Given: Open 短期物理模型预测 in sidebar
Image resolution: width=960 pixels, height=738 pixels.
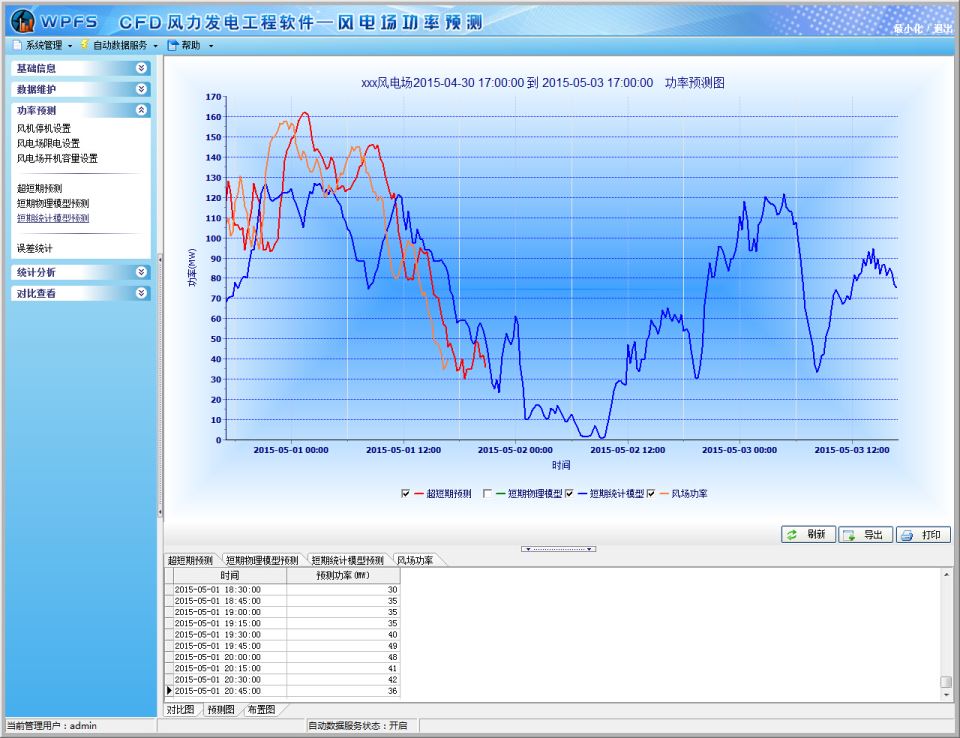Looking at the screenshot, I should tap(53, 203).
